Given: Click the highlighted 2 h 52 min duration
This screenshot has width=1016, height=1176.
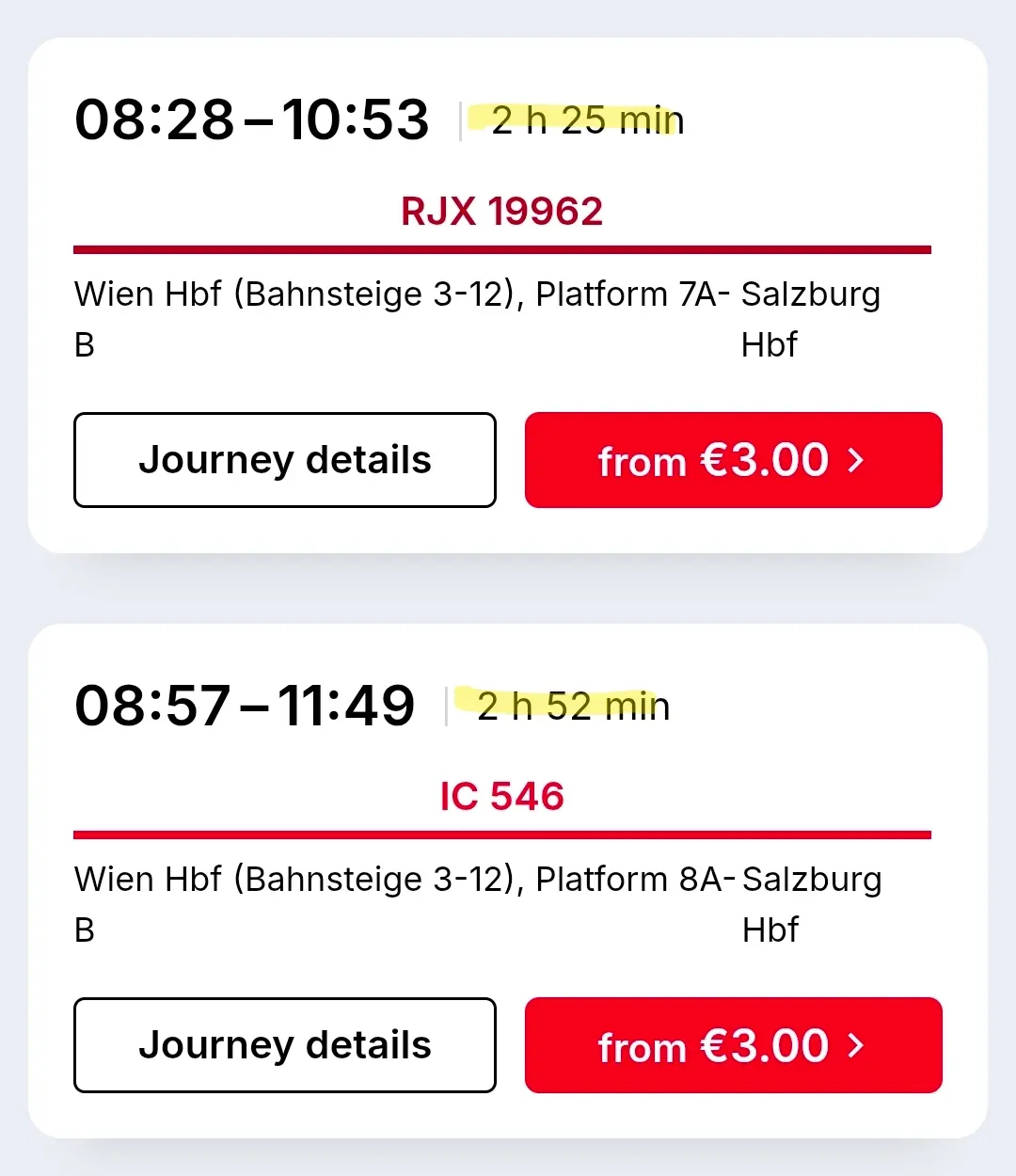Looking at the screenshot, I should point(574,706).
